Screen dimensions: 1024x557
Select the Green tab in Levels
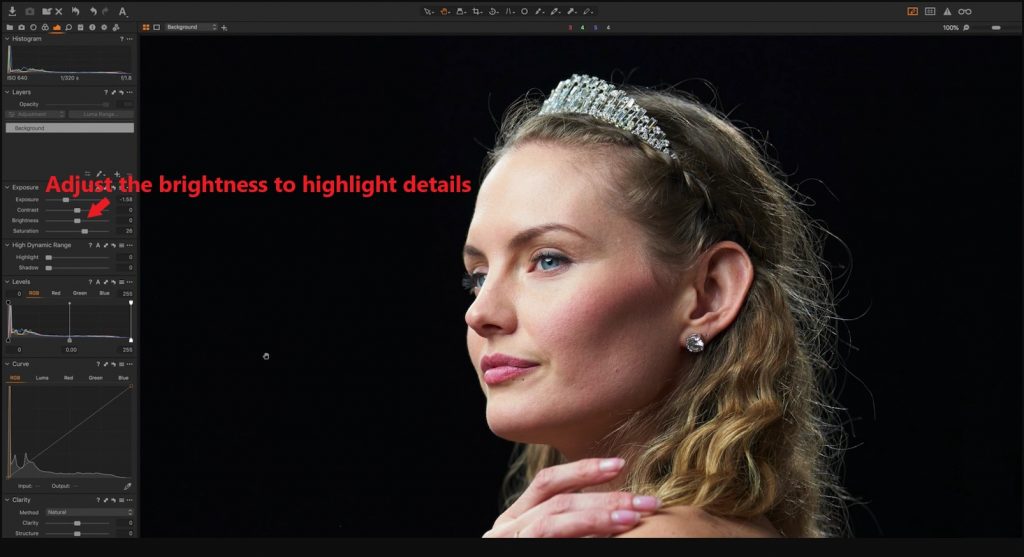80,293
